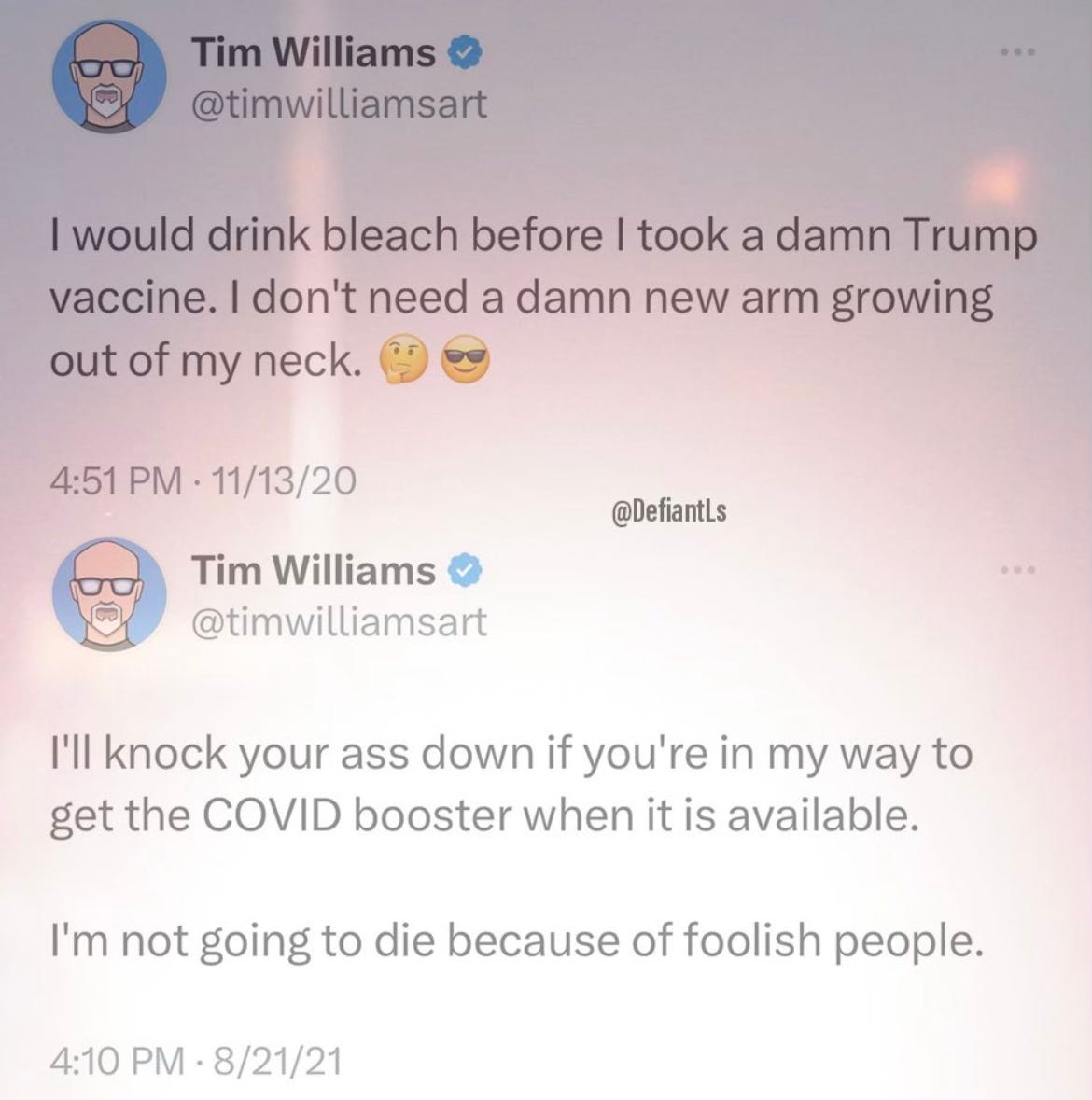Open Tim Williams name on the first tweet

[313, 52]
